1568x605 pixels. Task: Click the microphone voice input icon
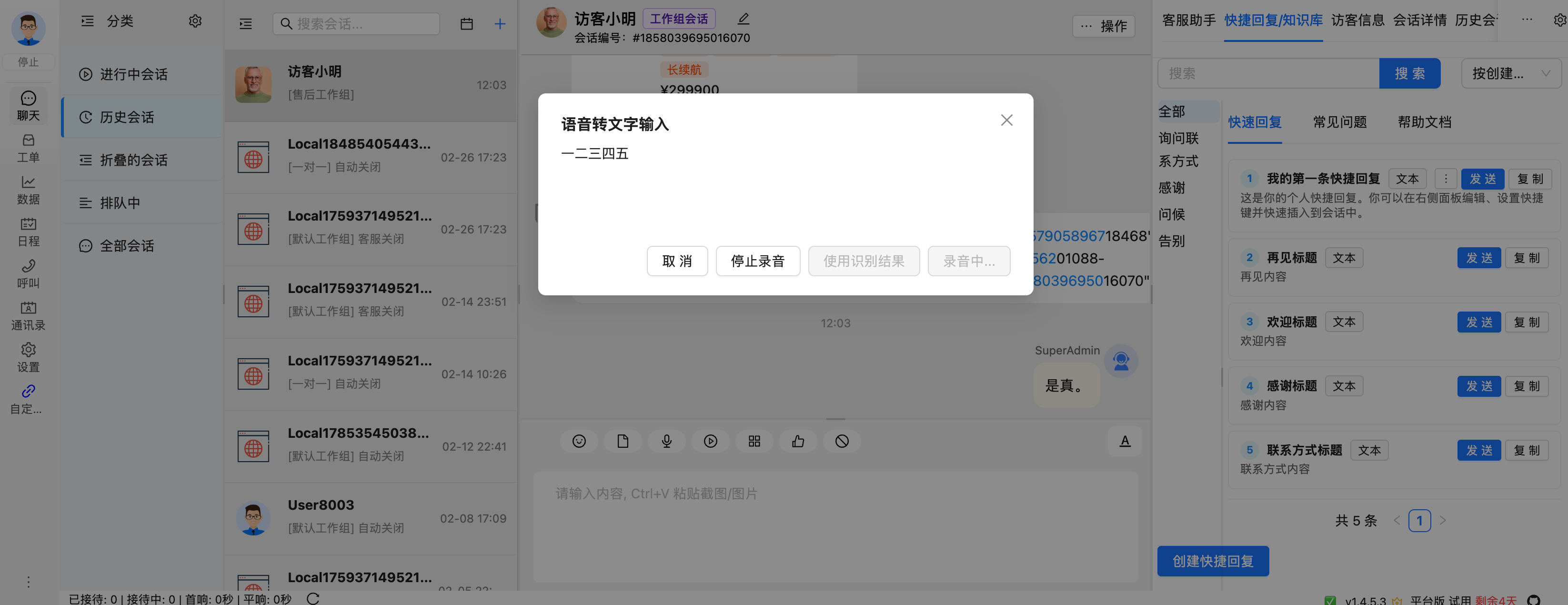pyautogui.click(x=666, y=441)
